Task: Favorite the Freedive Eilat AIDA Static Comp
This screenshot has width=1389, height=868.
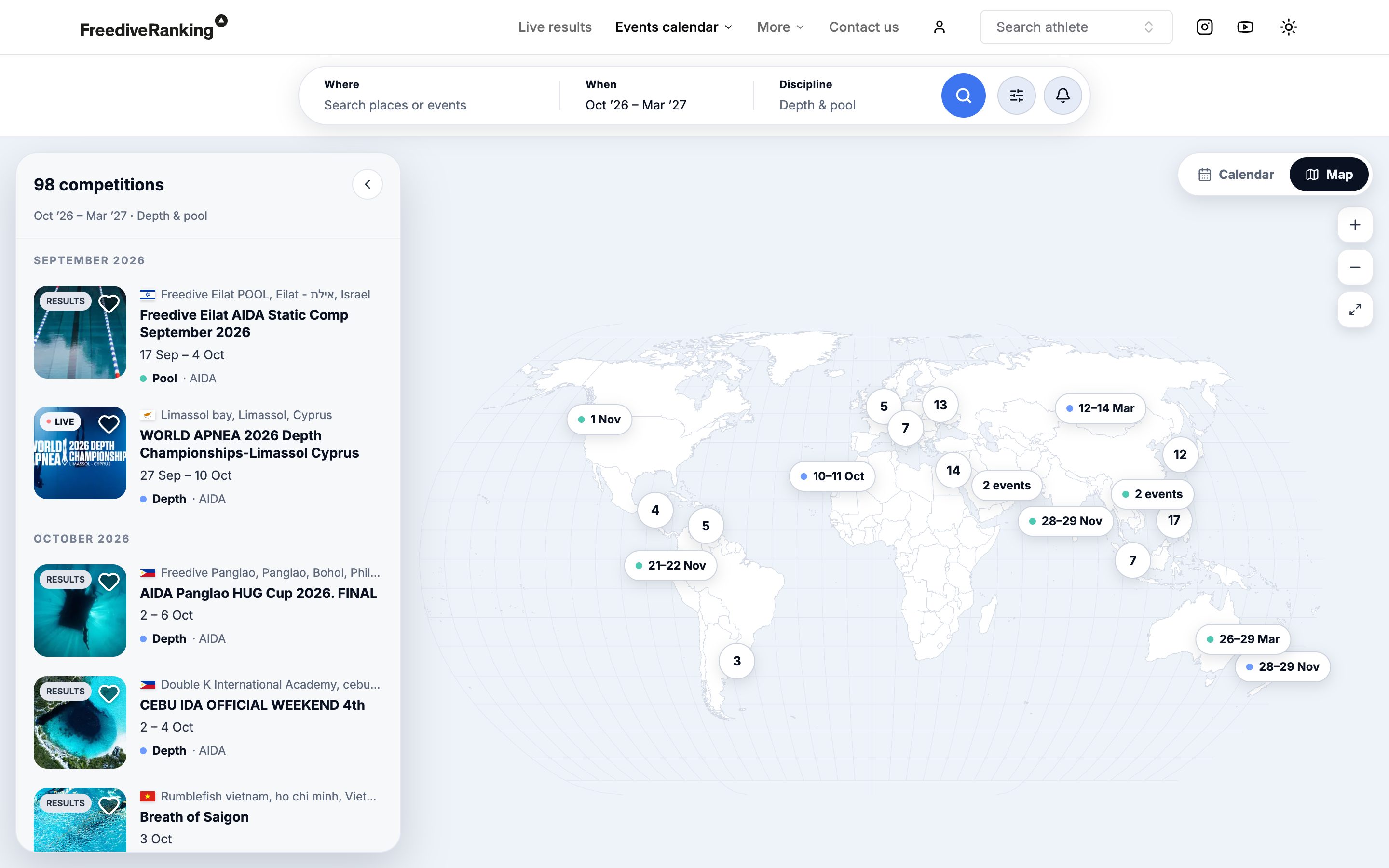Action: [x=109, y=302]
